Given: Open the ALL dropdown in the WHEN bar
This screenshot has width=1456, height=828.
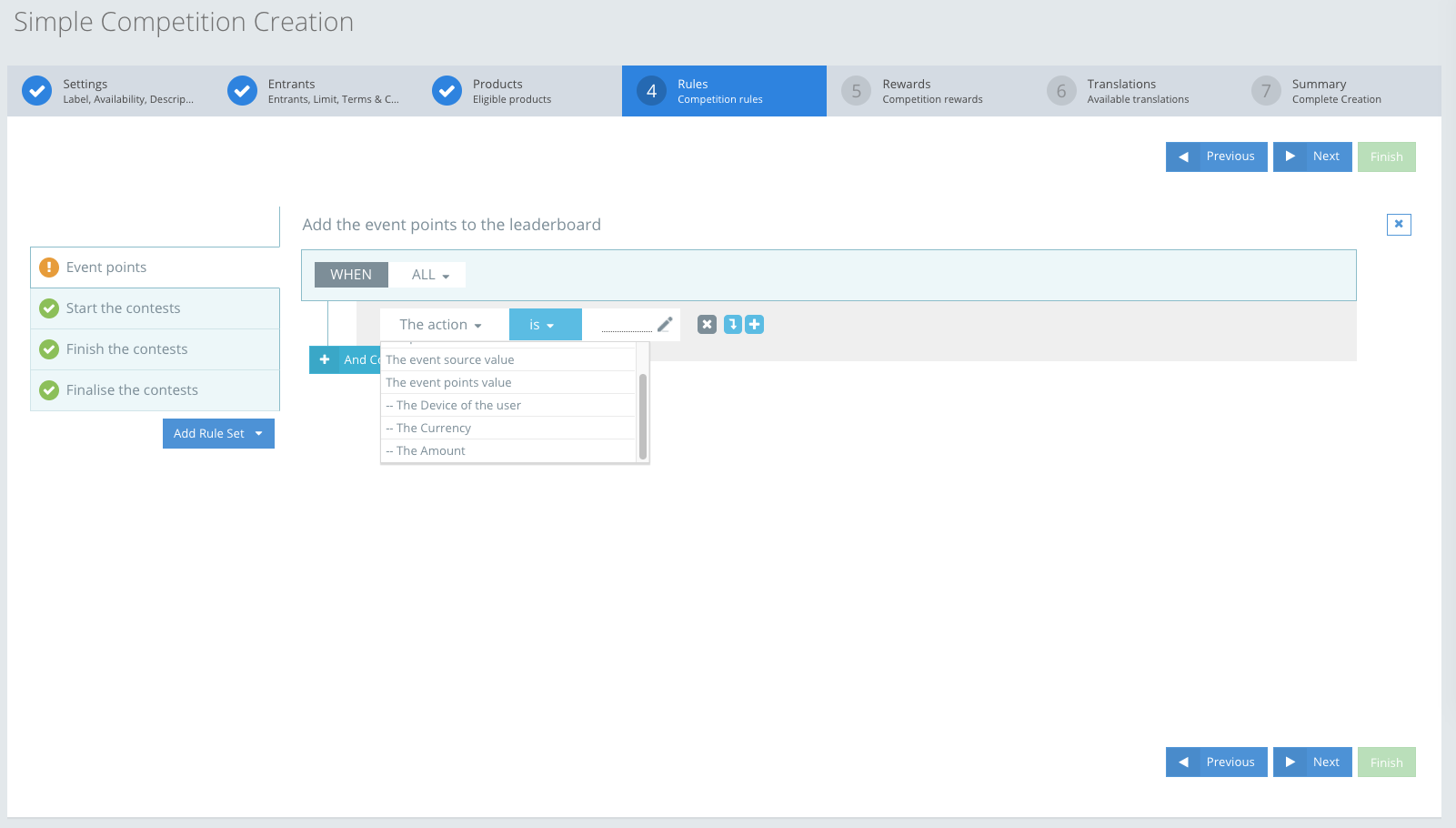Looking at the screenshot, I should 427,274.
